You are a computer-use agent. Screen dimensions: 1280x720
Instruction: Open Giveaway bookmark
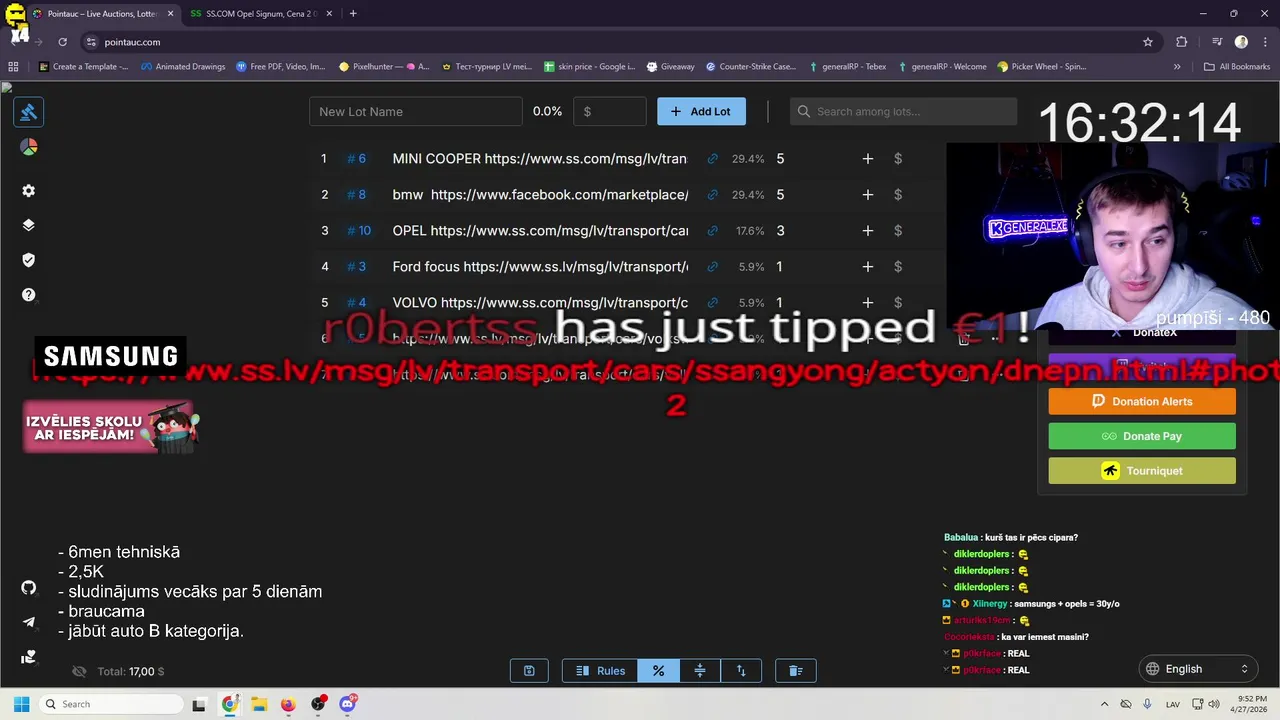click(670, 67)
